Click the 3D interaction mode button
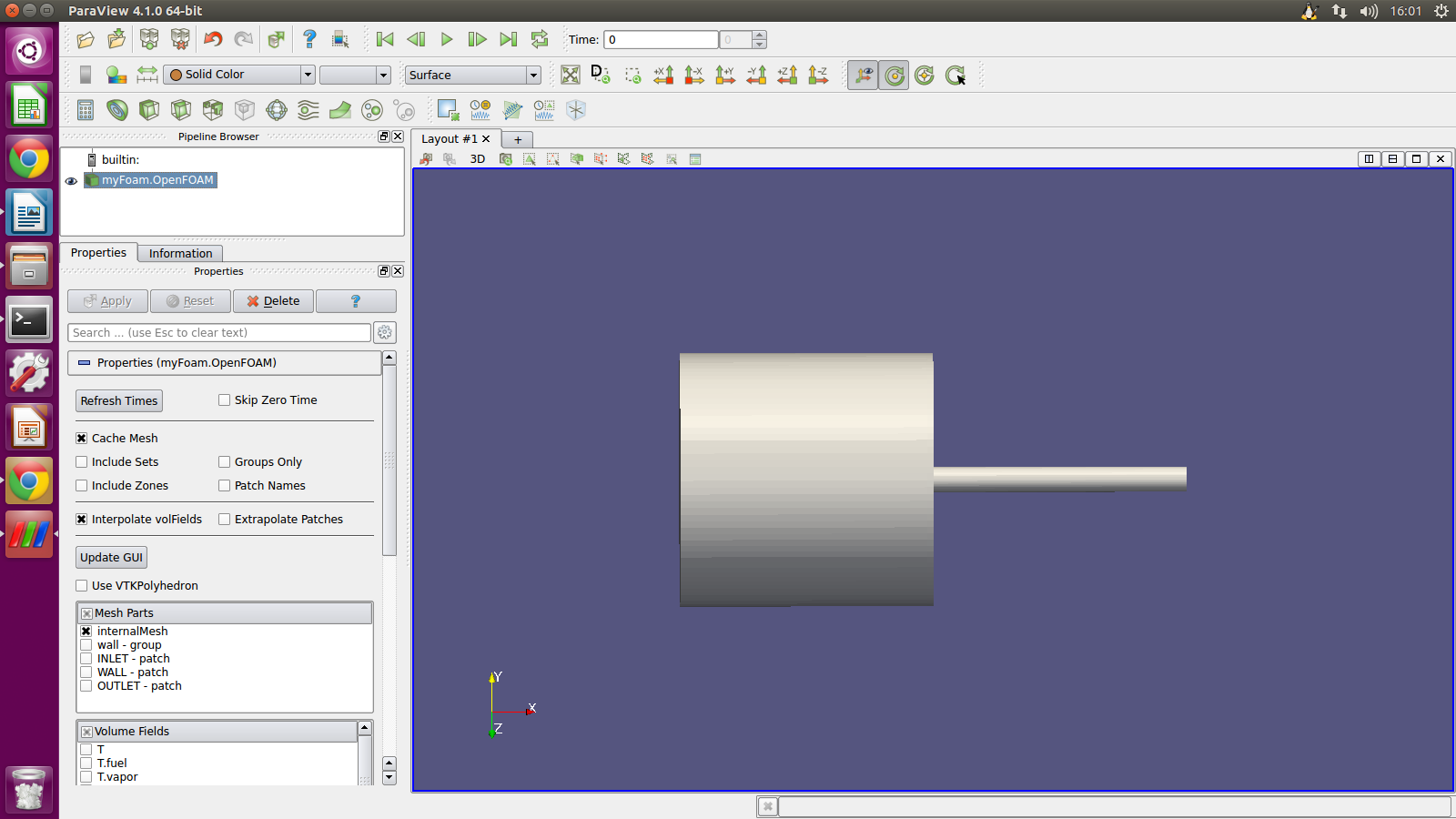Viewport: 1456px width, 819px height. tap(478, 158)
